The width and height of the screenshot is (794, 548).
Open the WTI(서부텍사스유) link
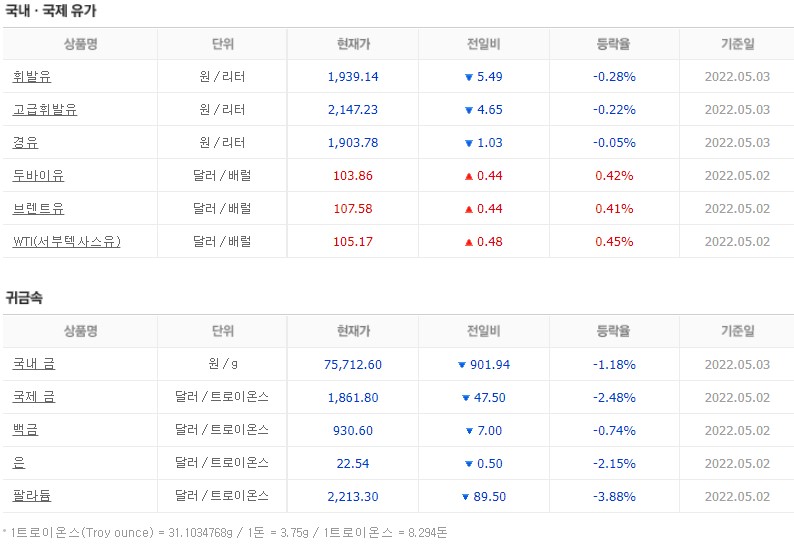(66, 242)
